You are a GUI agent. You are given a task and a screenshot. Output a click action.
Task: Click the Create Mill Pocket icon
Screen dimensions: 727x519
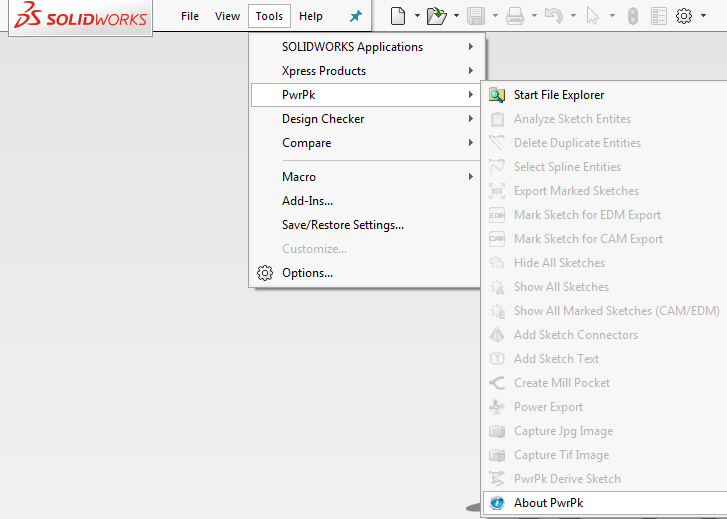[497, 383]
